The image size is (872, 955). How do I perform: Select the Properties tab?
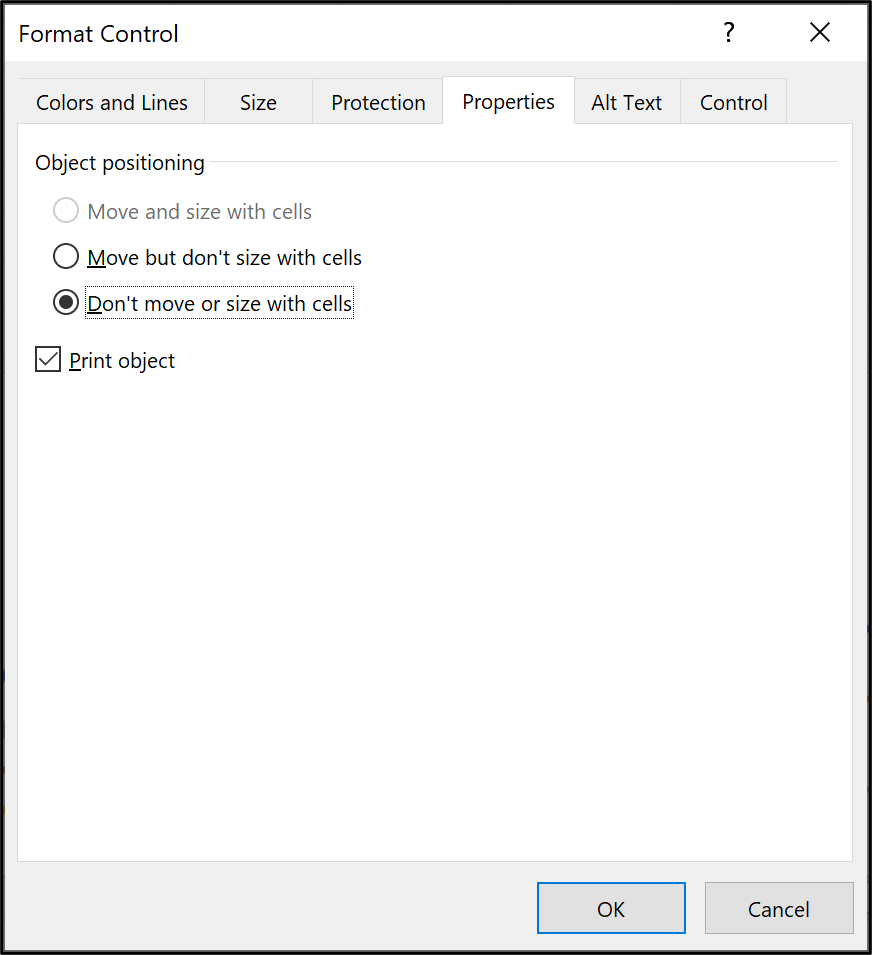click(x=508, y=101)
